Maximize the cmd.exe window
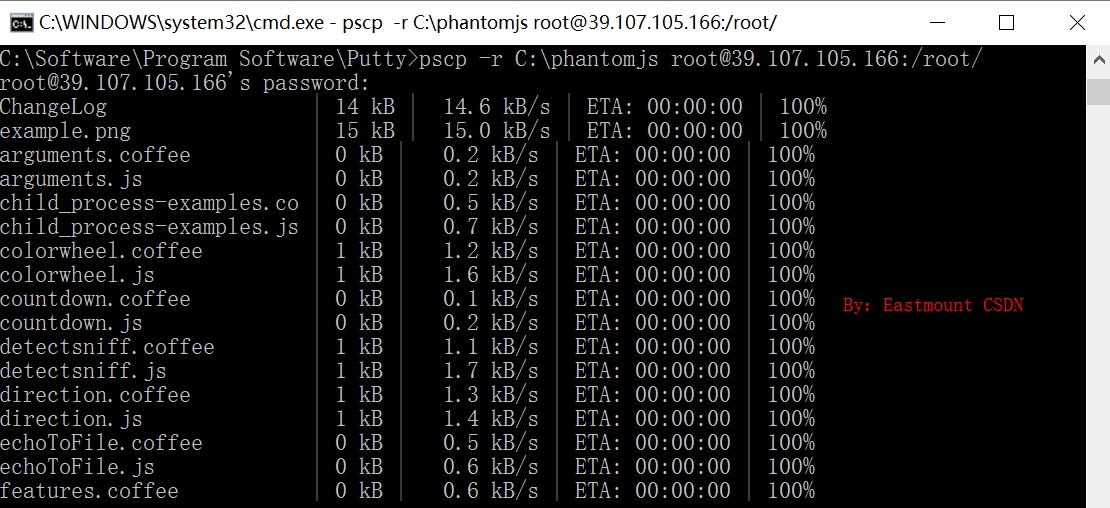The image size is (1110, 508). tap(1006, 23)
